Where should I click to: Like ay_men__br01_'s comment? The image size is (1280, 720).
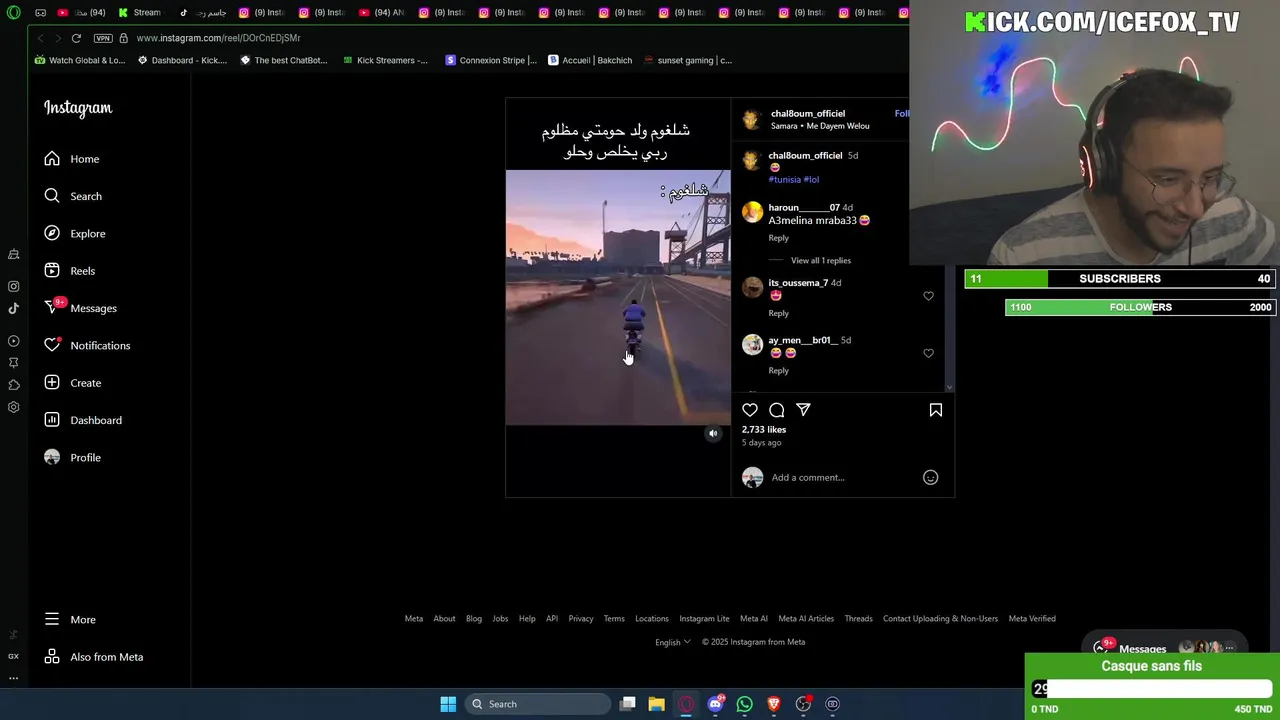coord(928,353)
